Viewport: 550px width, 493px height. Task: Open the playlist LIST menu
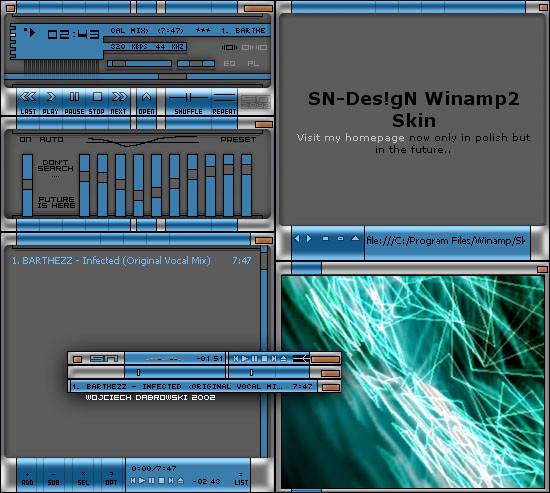(x=241, y=479)
